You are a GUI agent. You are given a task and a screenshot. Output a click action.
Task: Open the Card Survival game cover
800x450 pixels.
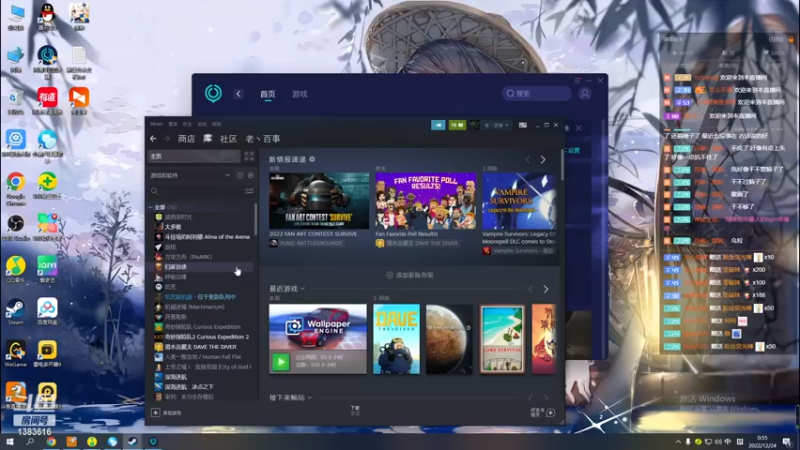pos(502,339)
